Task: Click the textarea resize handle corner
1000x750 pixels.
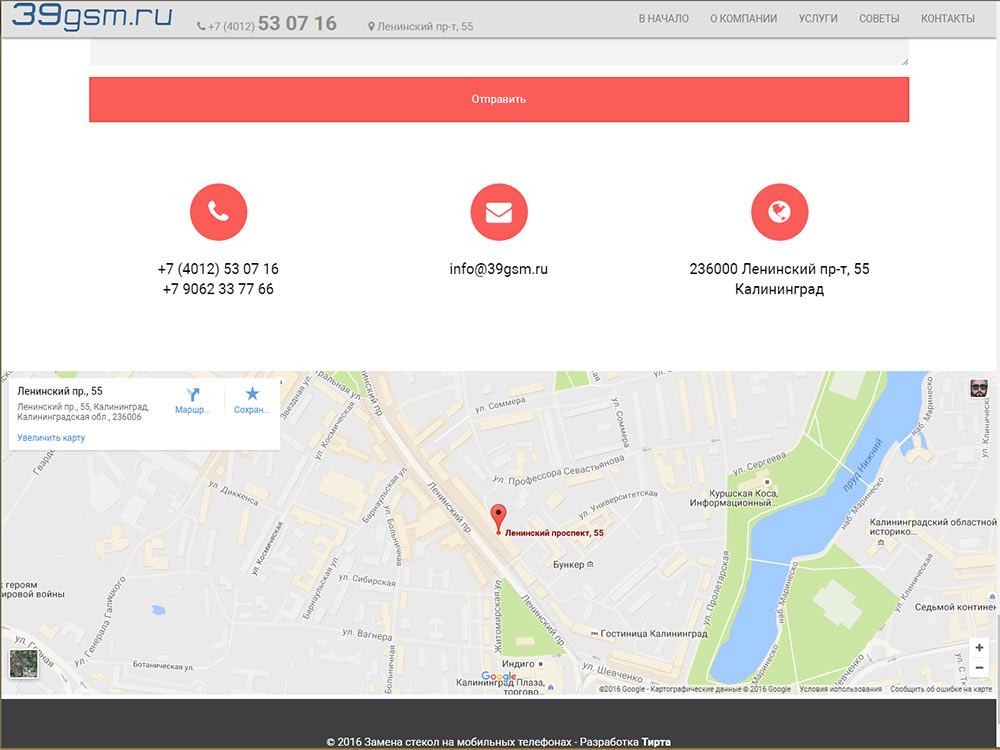Action: point(904,61)
